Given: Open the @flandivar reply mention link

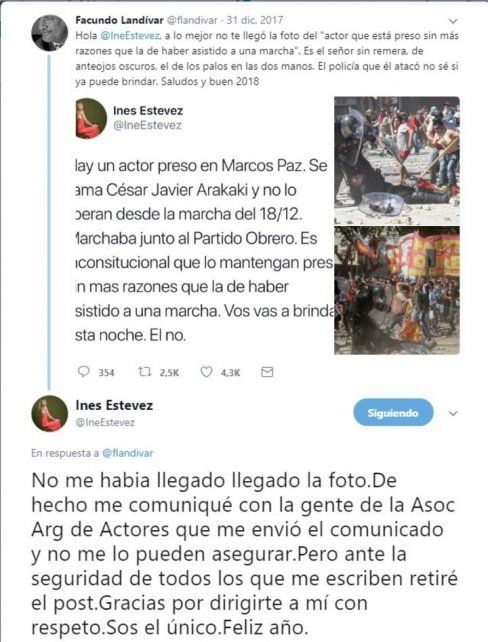Looking at the screenshot, I should [x=127, y=453].
